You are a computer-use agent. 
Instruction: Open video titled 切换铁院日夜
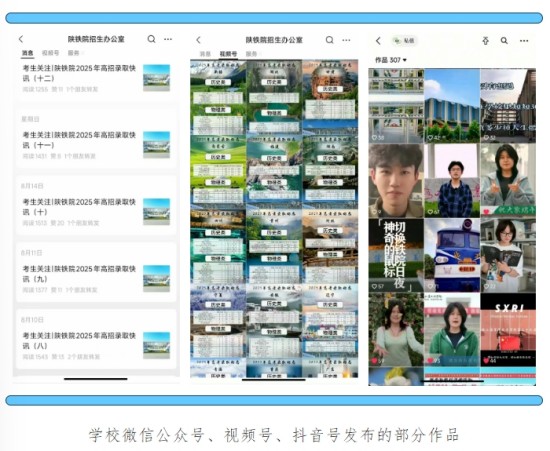click(x=396, y=255)
